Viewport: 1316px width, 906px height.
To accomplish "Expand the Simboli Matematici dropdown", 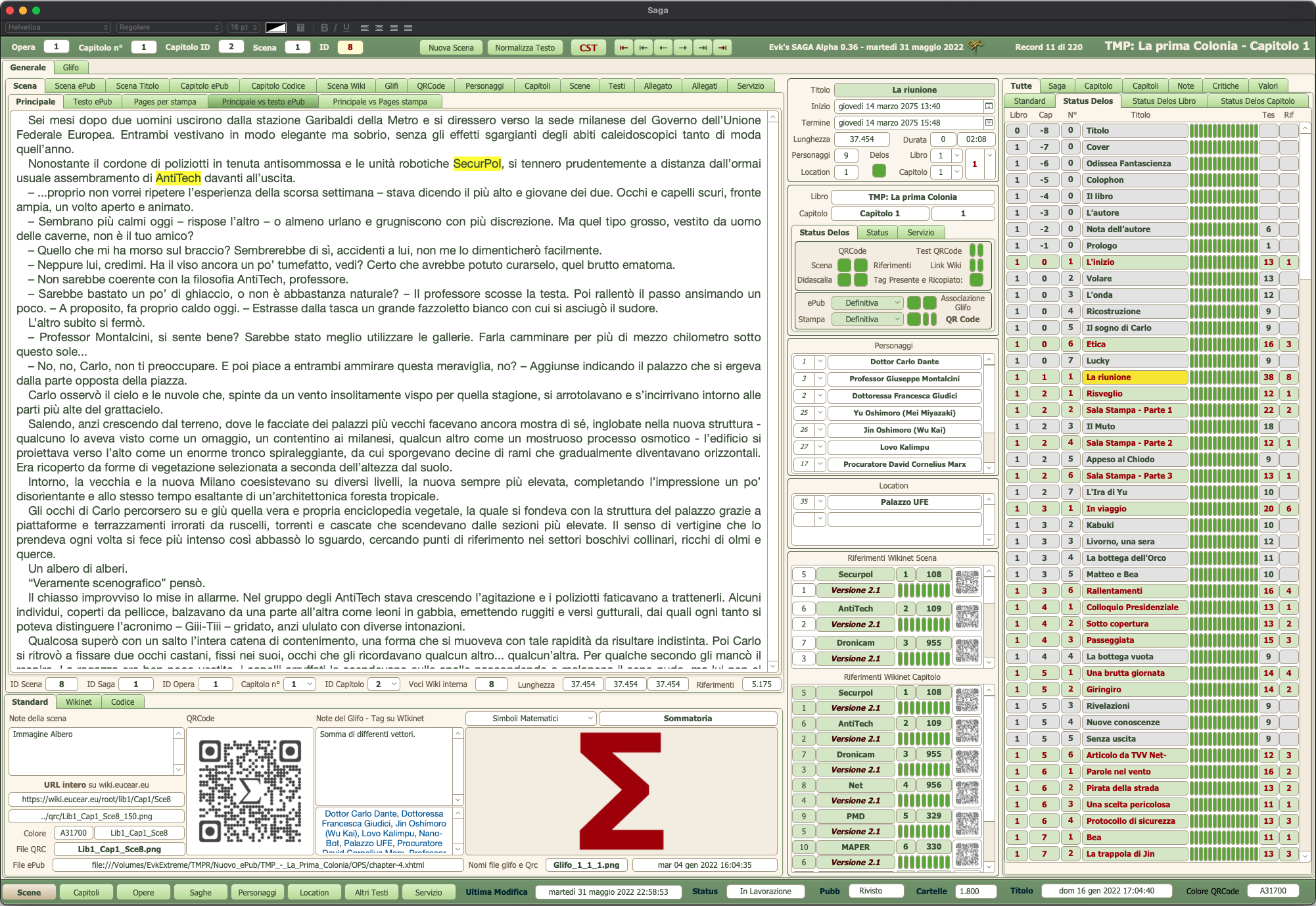I will (530, 719).
